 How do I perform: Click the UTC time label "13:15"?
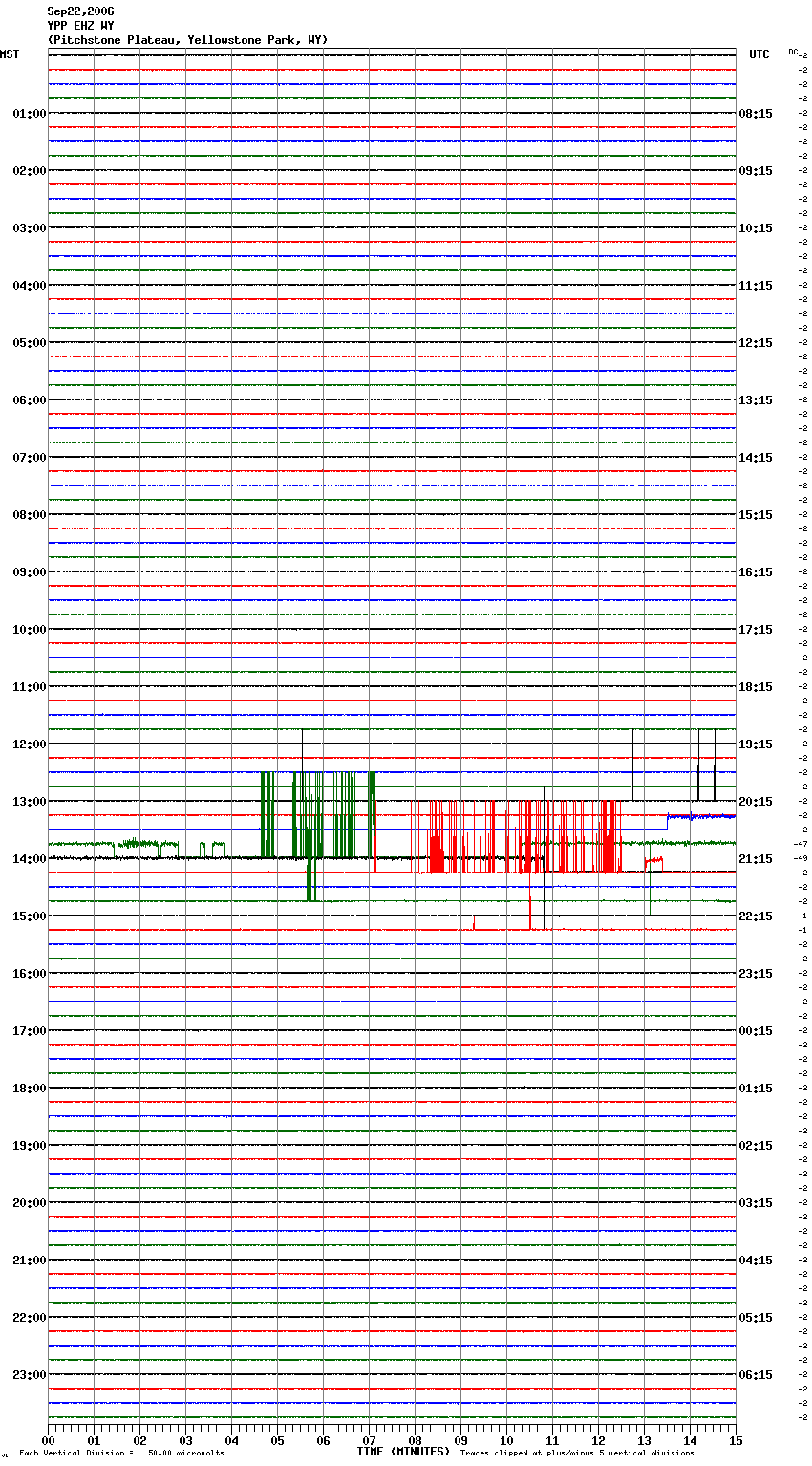pos(756,400)
